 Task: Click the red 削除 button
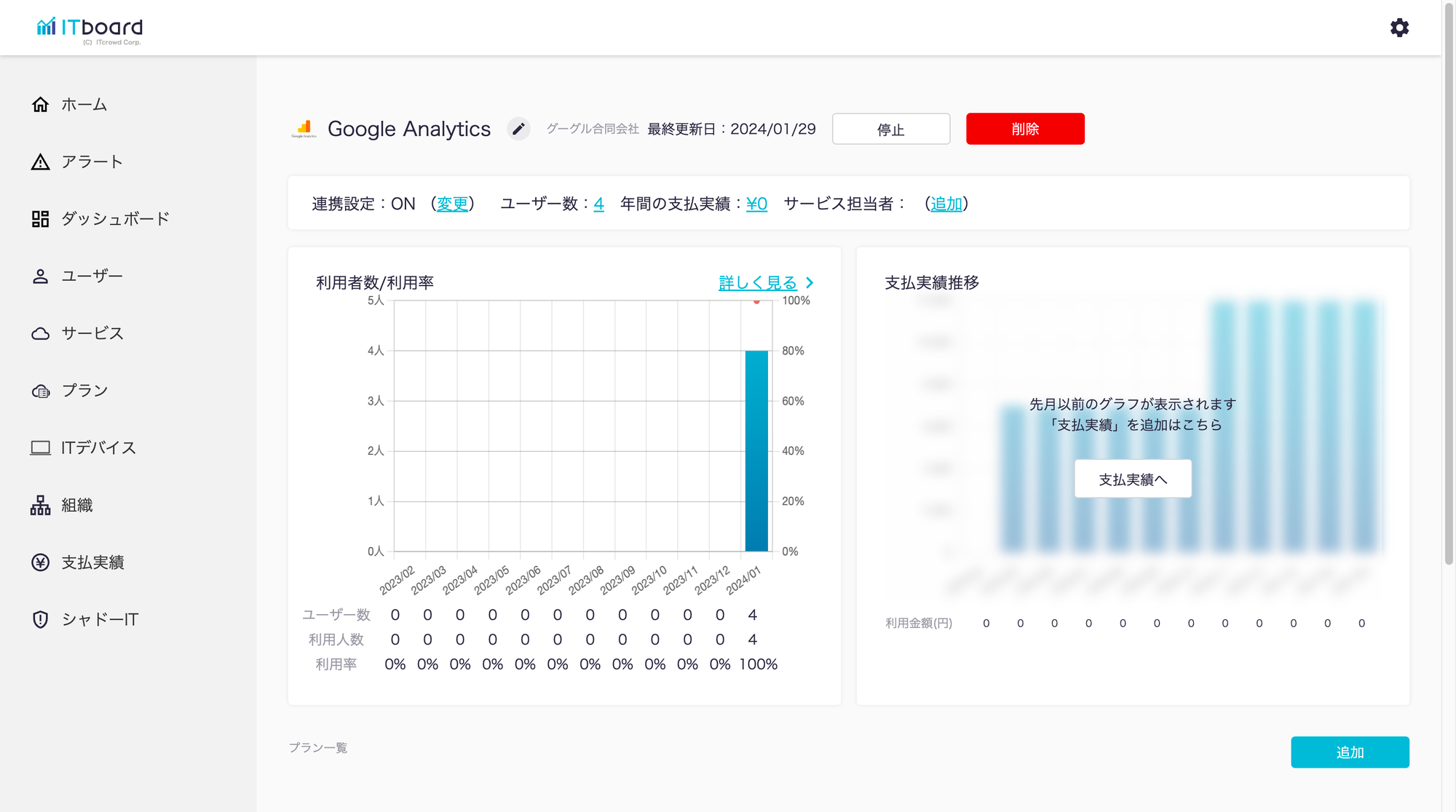[1024, 129]
